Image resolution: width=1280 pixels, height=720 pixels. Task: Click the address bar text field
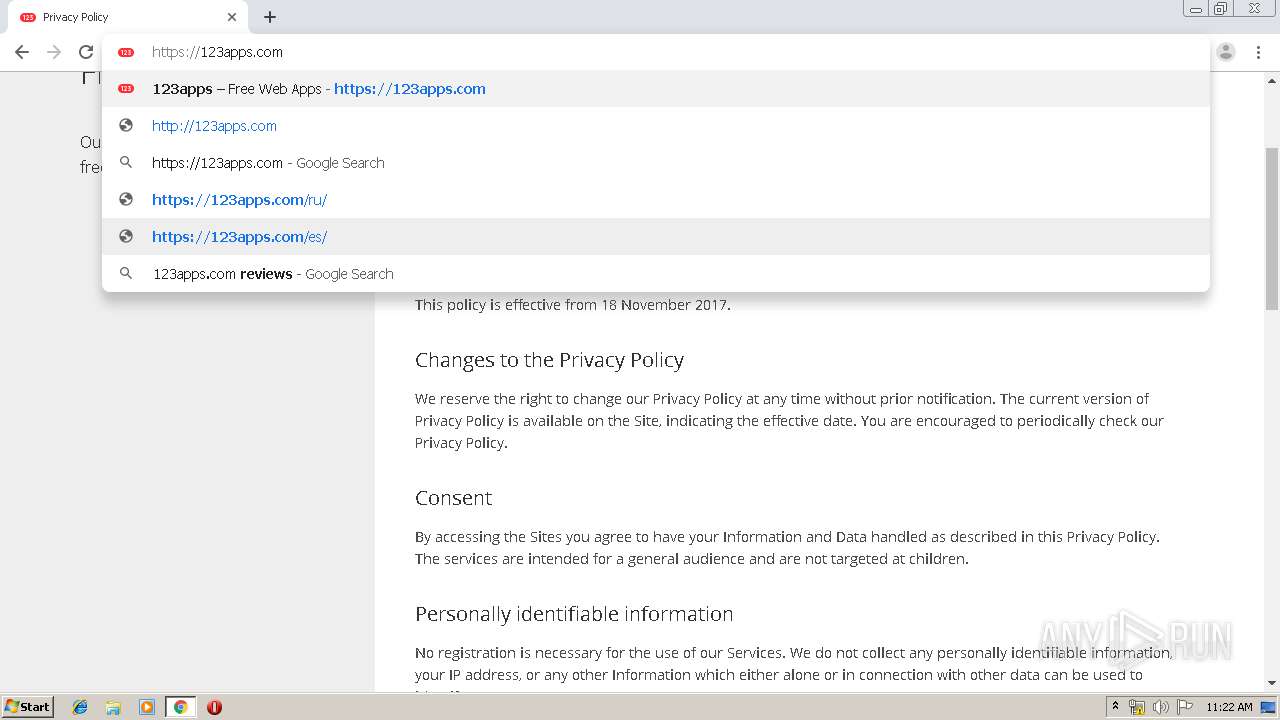600,52
